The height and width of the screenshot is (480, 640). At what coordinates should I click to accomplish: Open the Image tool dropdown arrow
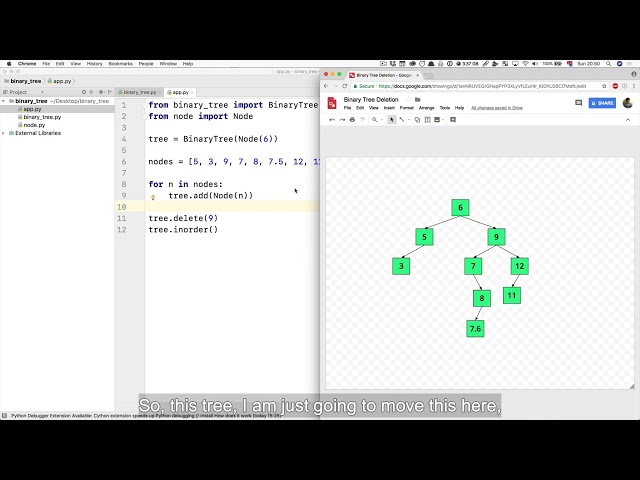[443, 120]
